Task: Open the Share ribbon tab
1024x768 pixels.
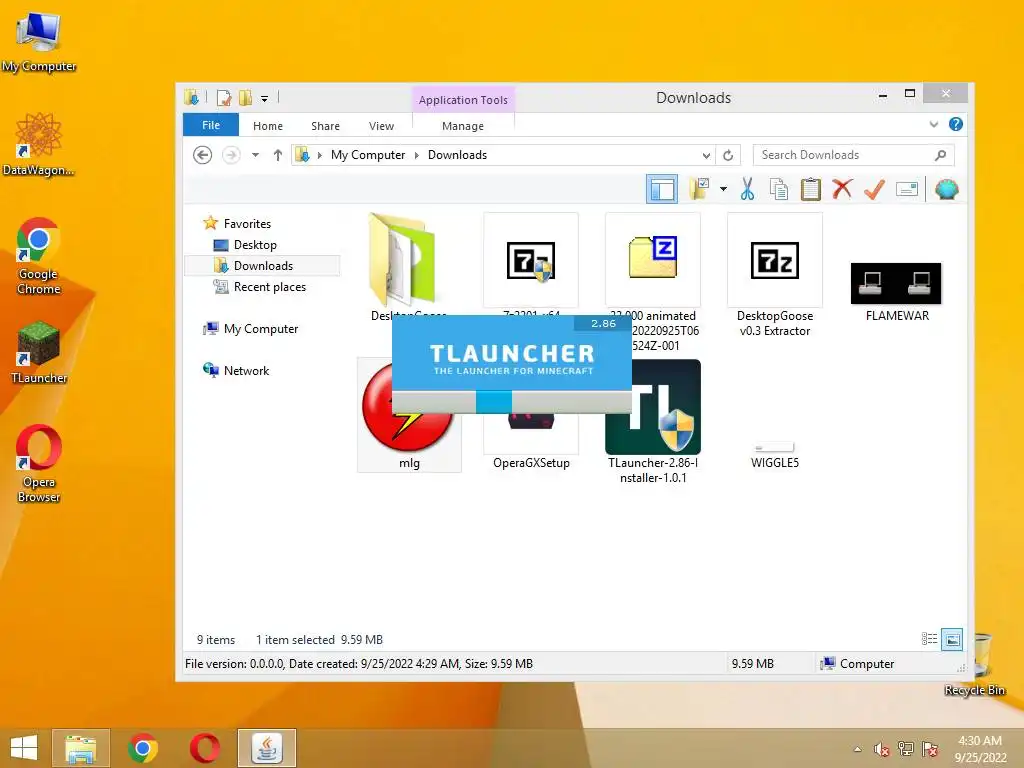Action: (x=325, y=125)
